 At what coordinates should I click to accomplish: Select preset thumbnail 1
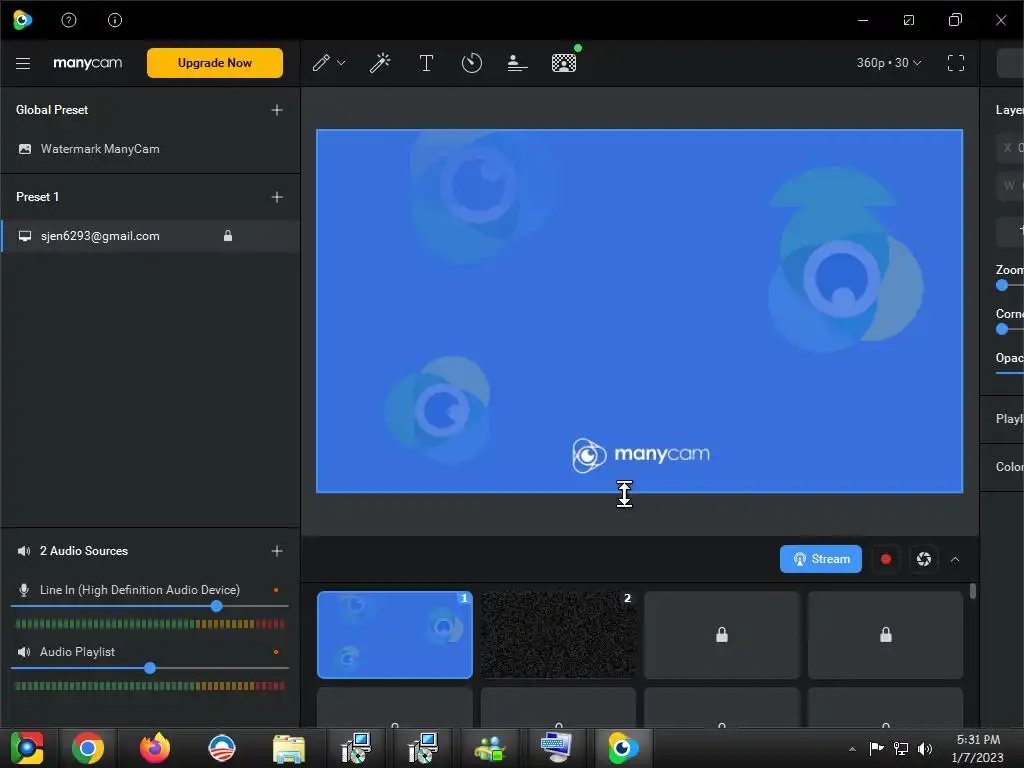(x=395, y=635)
